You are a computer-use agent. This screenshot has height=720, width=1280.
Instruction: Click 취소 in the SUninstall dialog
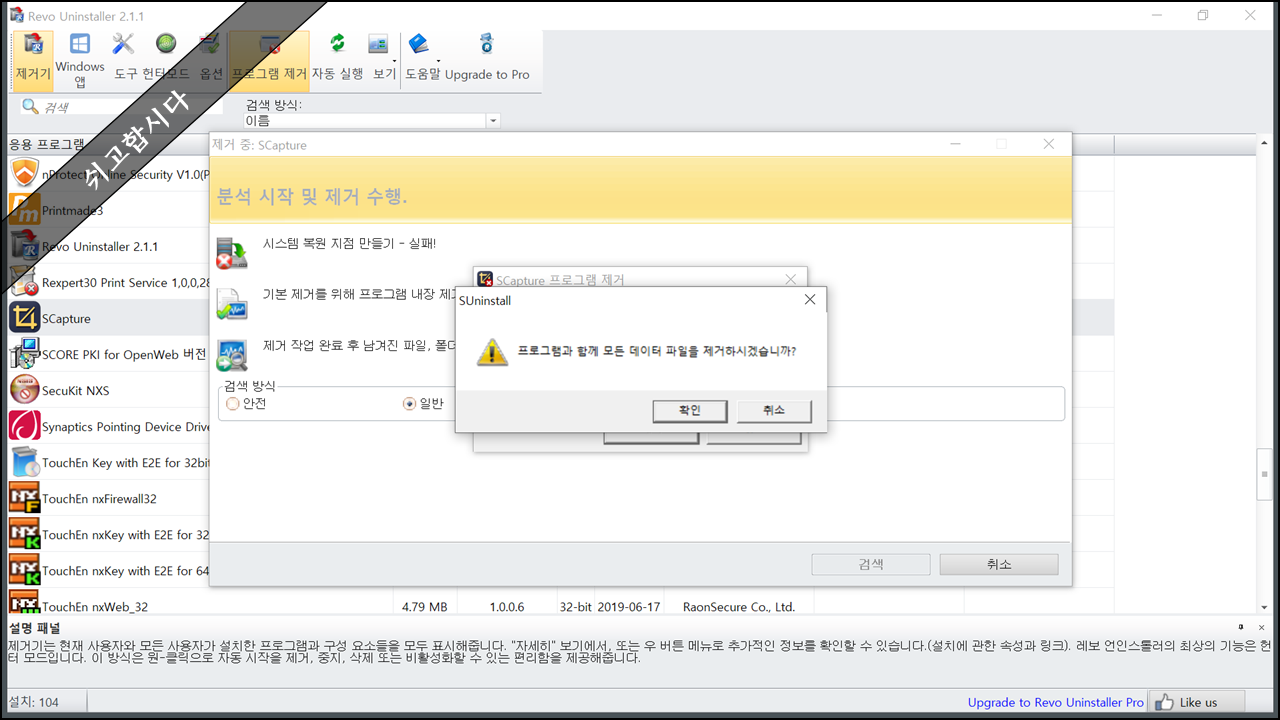point(773,411)
